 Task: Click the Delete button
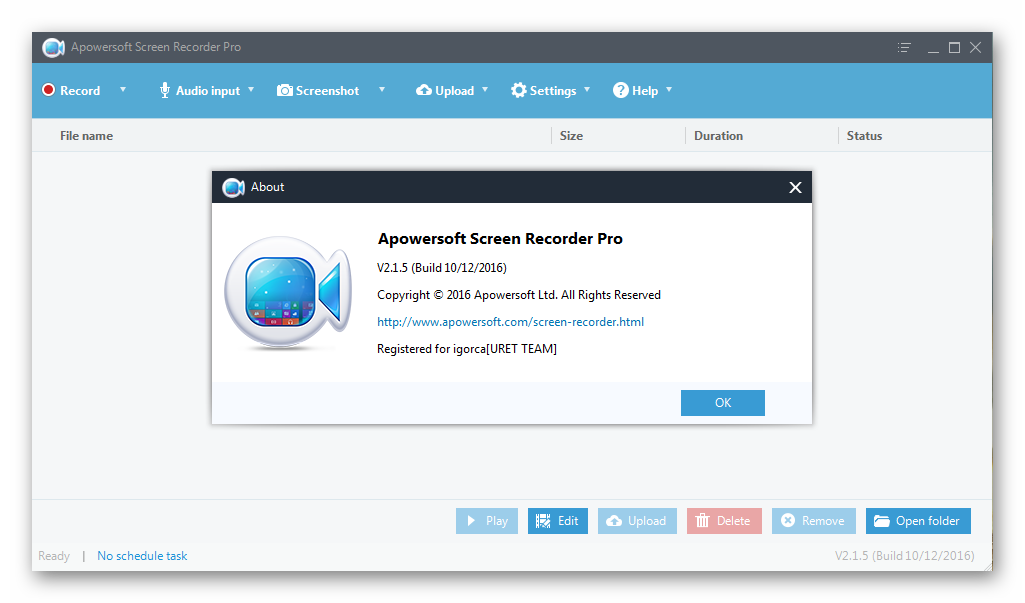(724, 521)
